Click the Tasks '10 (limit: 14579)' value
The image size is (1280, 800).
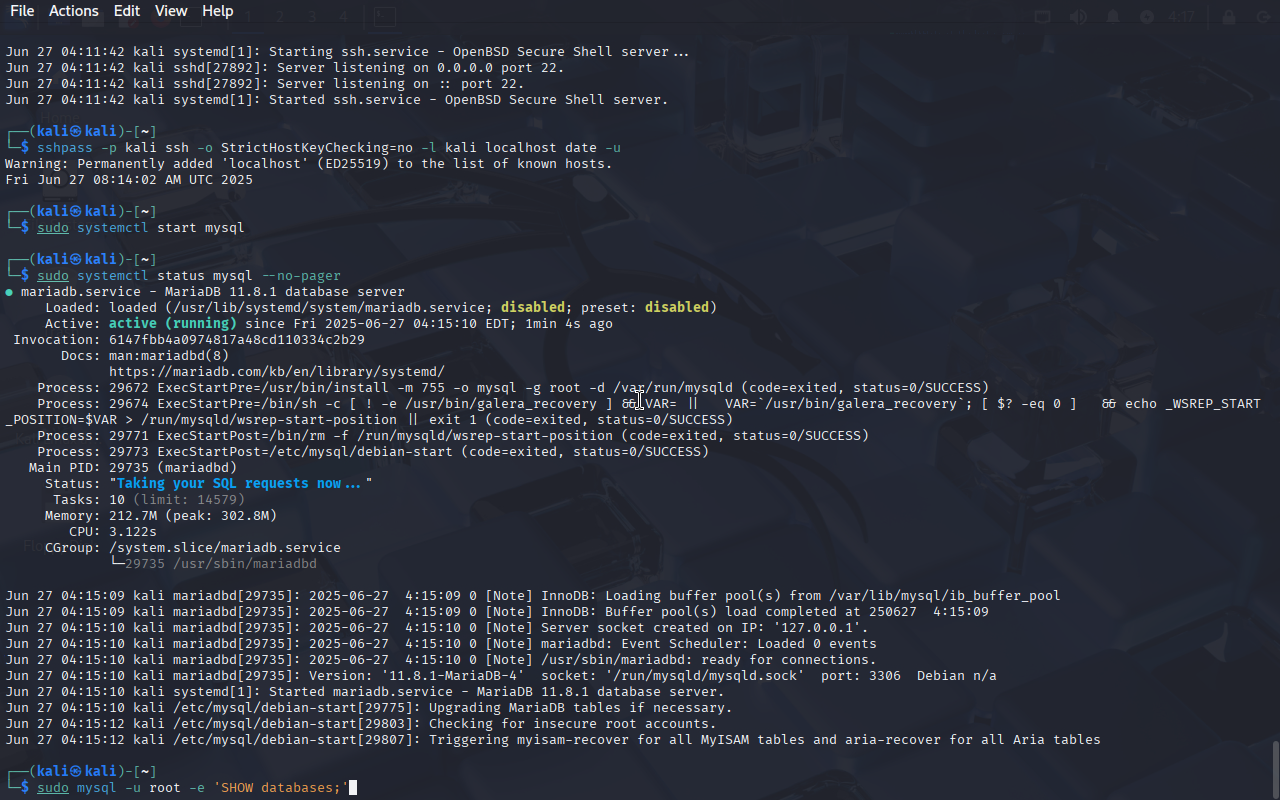[177, 500]
